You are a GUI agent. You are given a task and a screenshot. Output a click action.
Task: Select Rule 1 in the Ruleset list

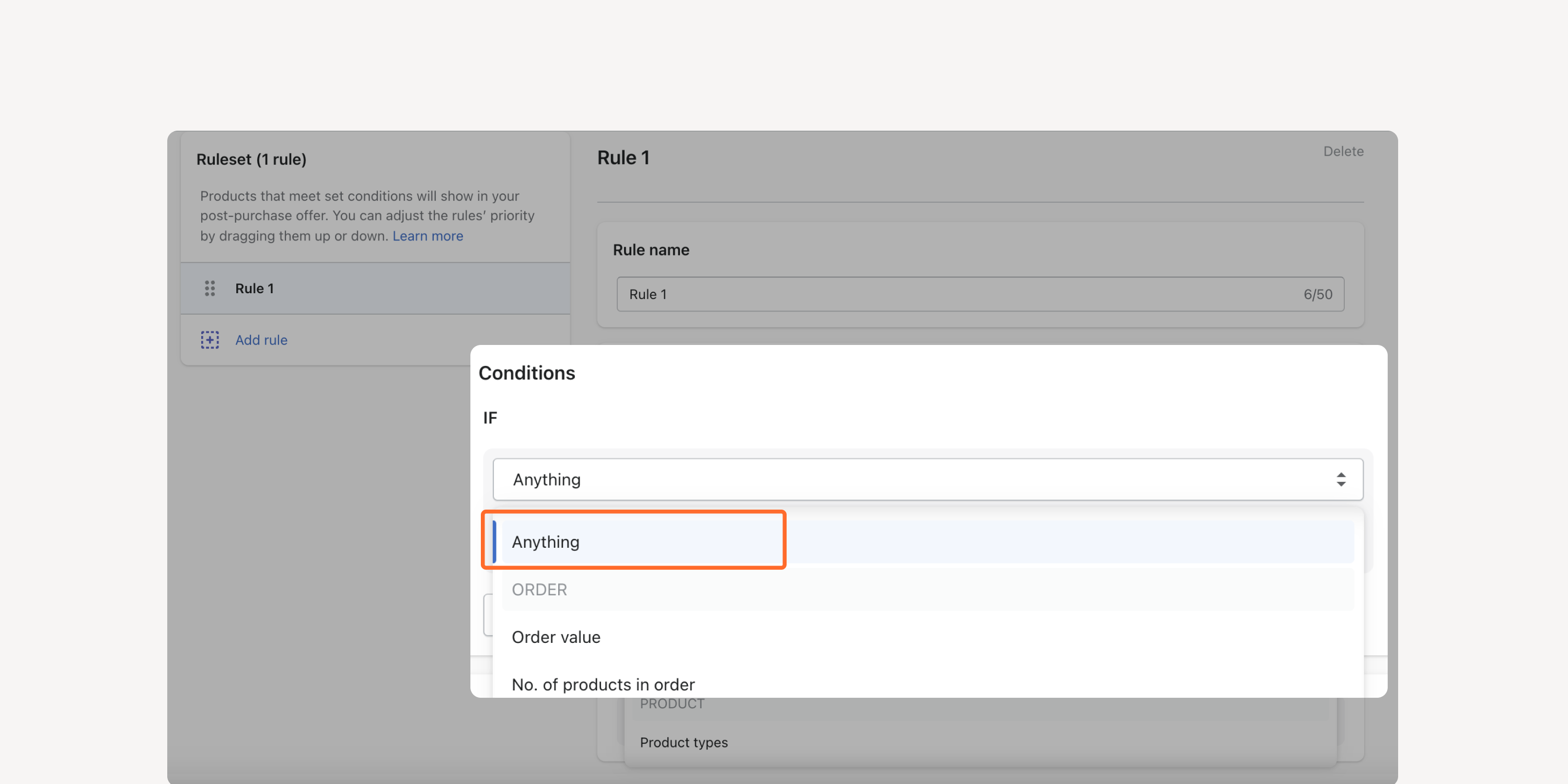point(376,289)
